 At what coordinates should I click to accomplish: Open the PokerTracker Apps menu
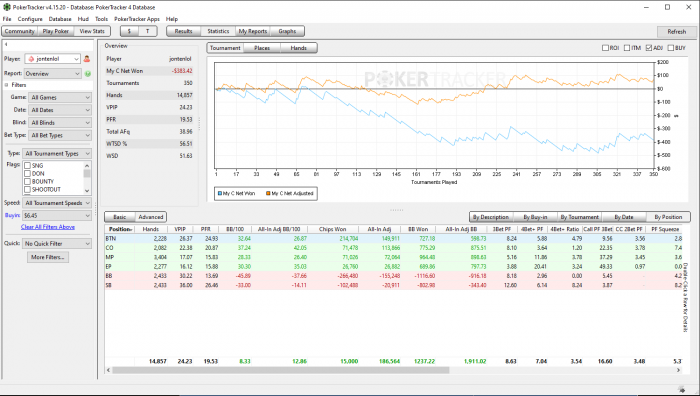[137, 19]
